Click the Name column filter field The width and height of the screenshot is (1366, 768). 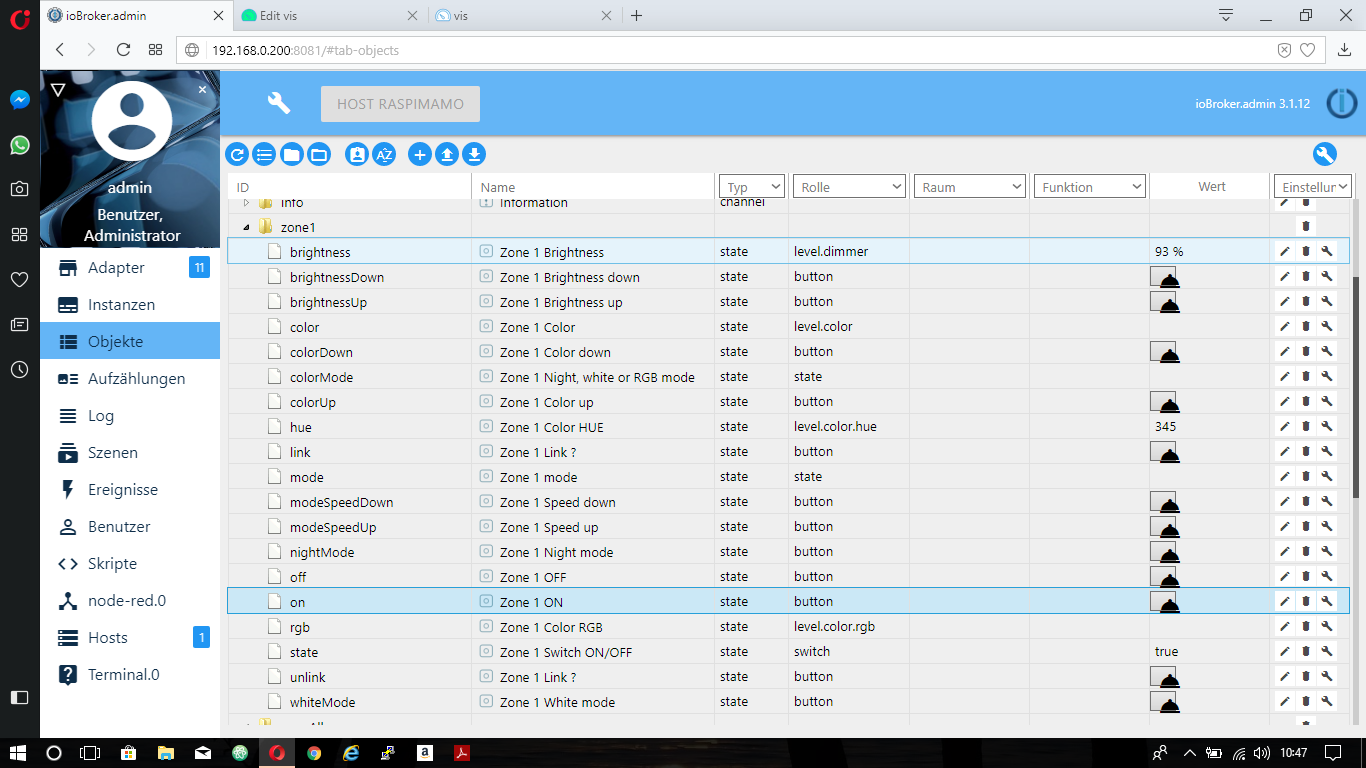593,187
